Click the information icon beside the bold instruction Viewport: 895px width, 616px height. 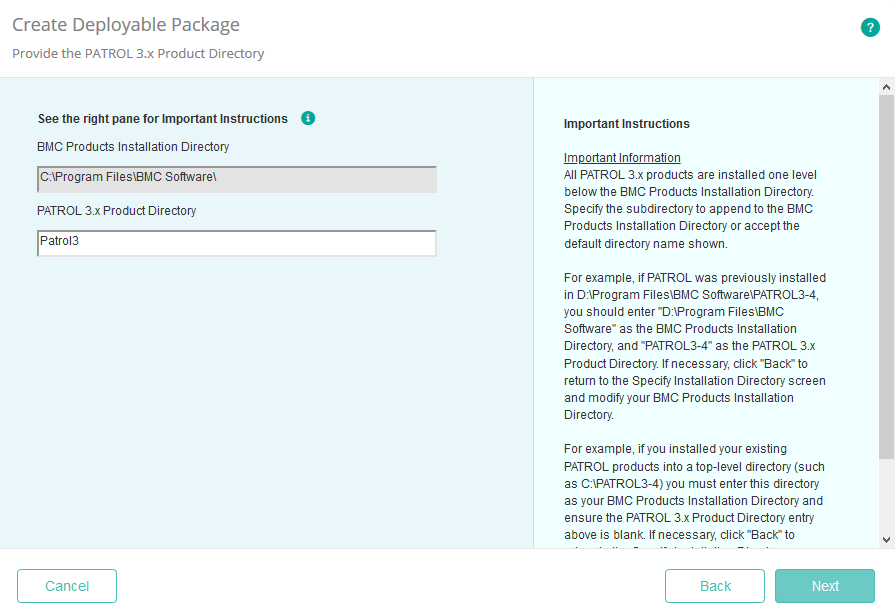[308, 118]
